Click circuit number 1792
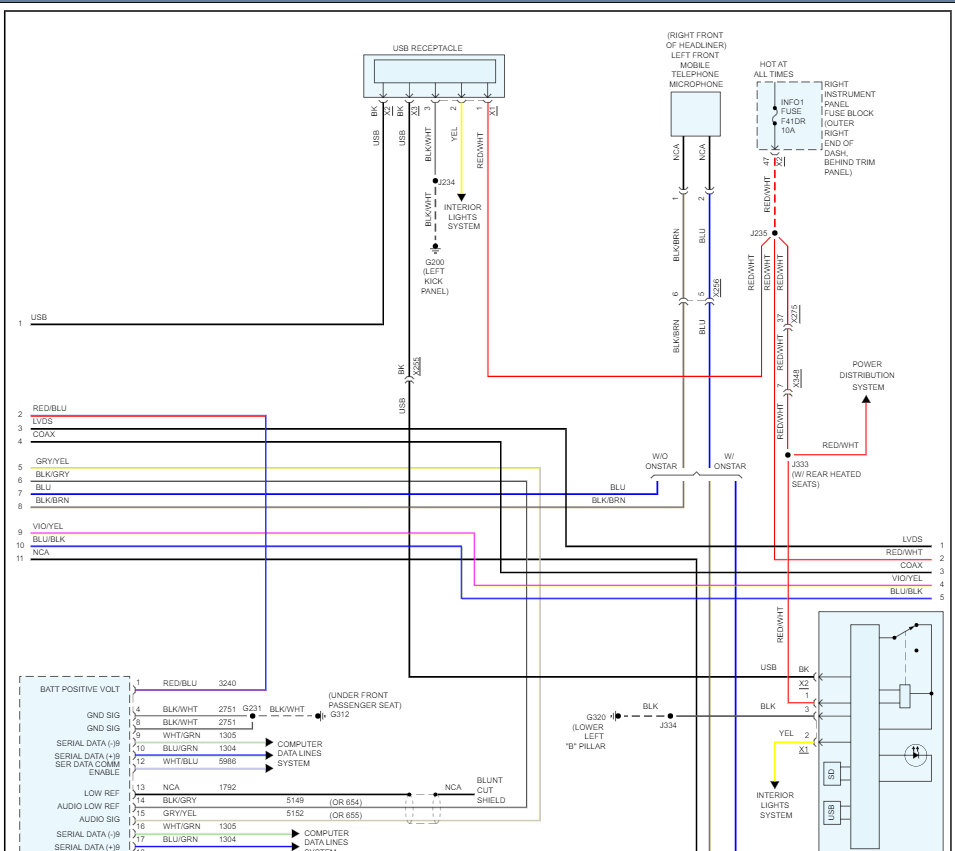This screenshot has height=851, width=955. (227, 787)
